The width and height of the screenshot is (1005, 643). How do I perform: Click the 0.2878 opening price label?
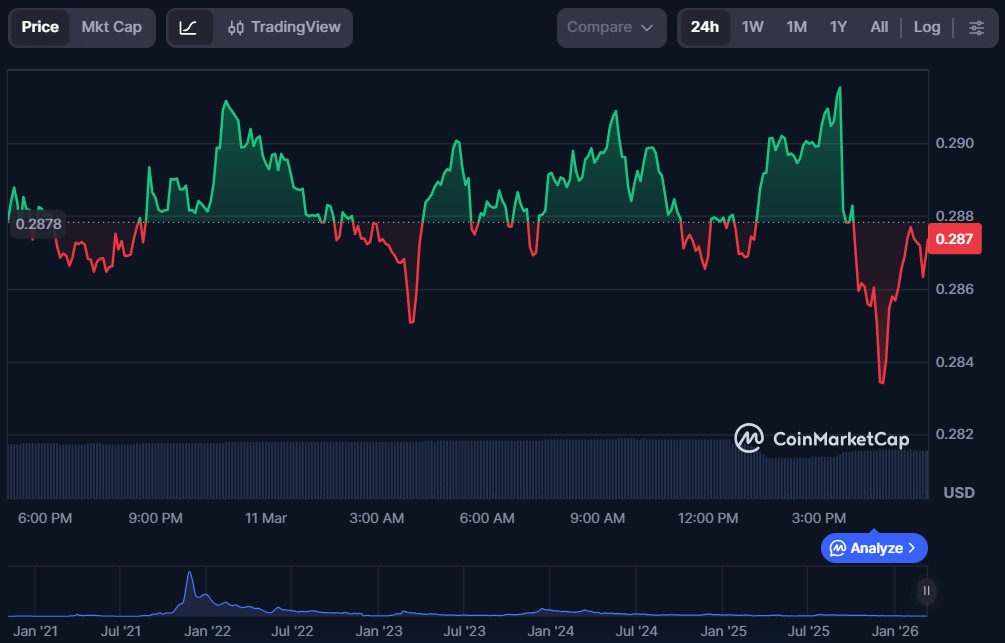39,224
